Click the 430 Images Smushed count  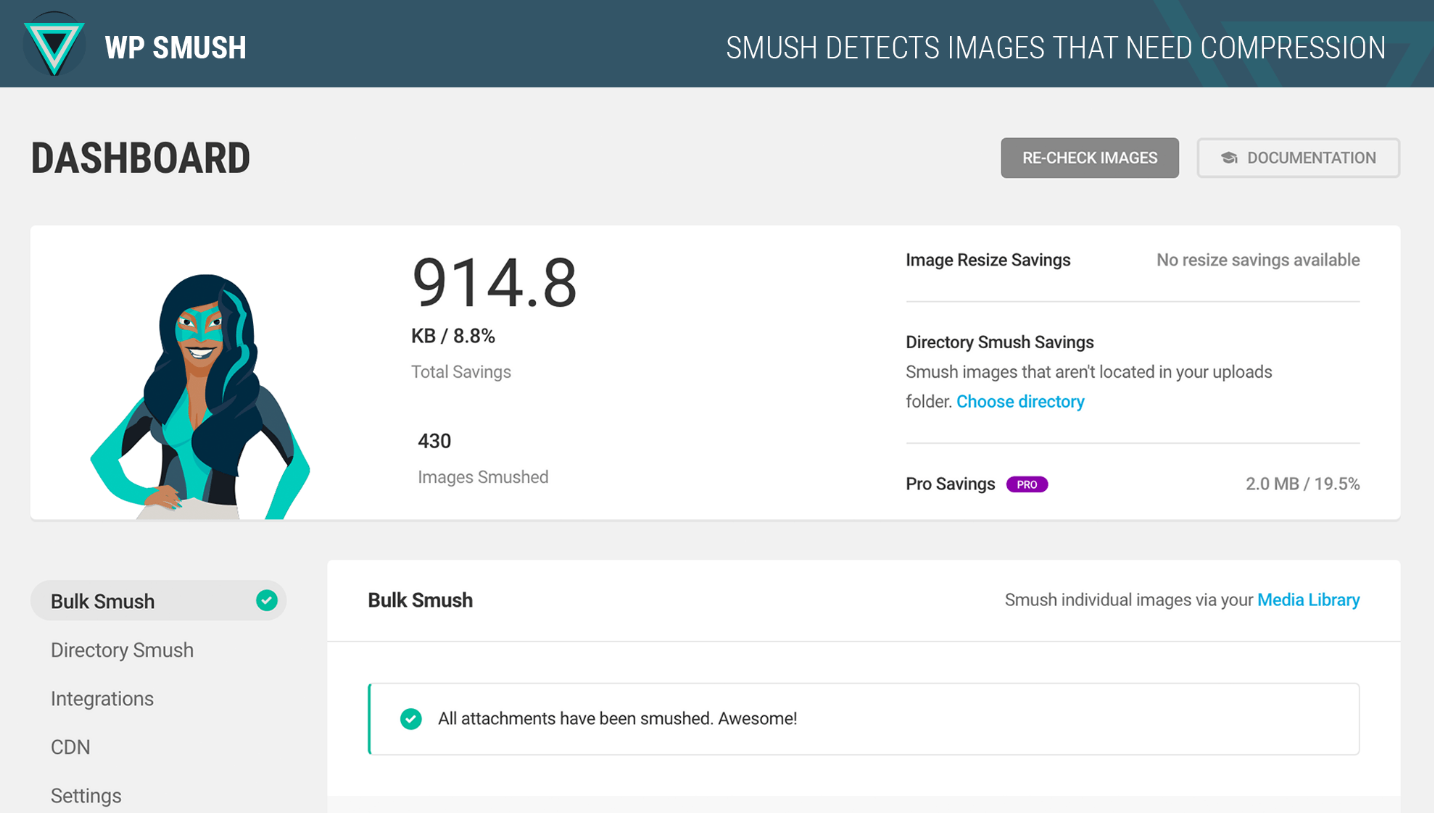coord(434,441)
